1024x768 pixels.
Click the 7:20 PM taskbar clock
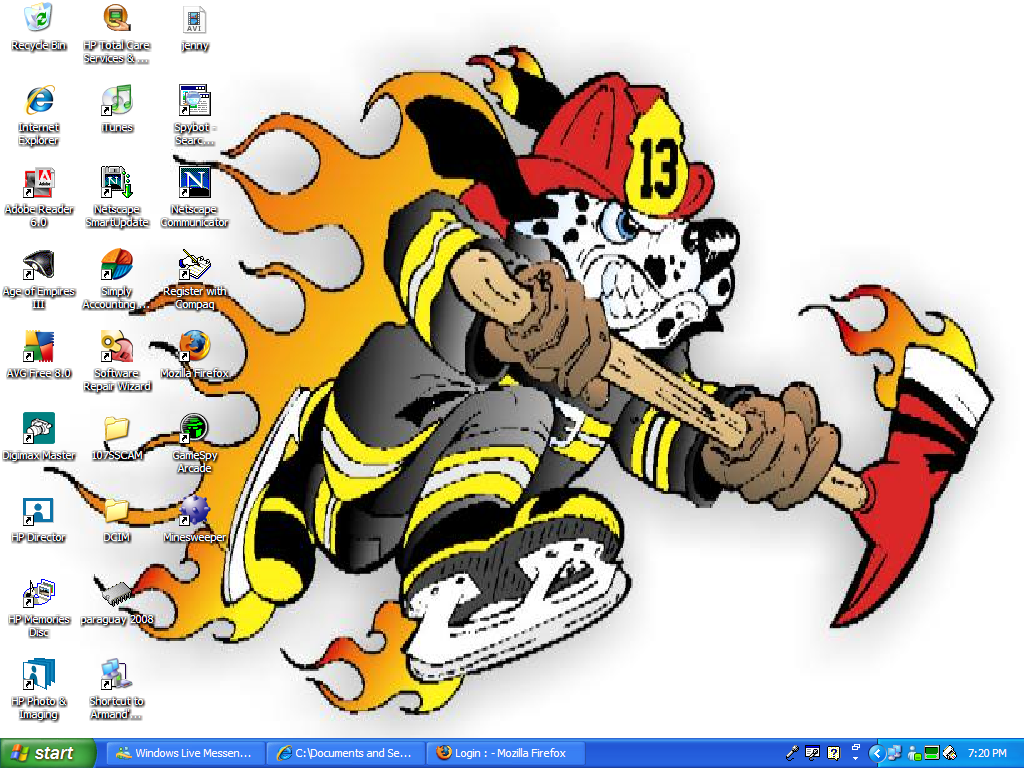(987, 753)
